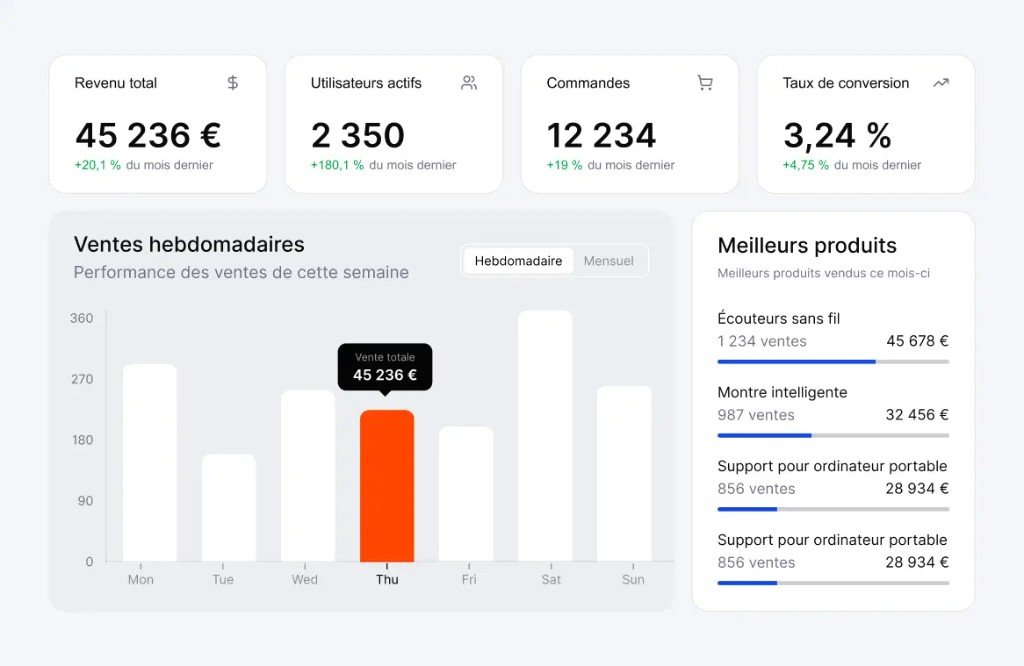The image size is (1024, 666).
Task: Click the shopping cart icon on Commandes card
Action: (705, 83)
